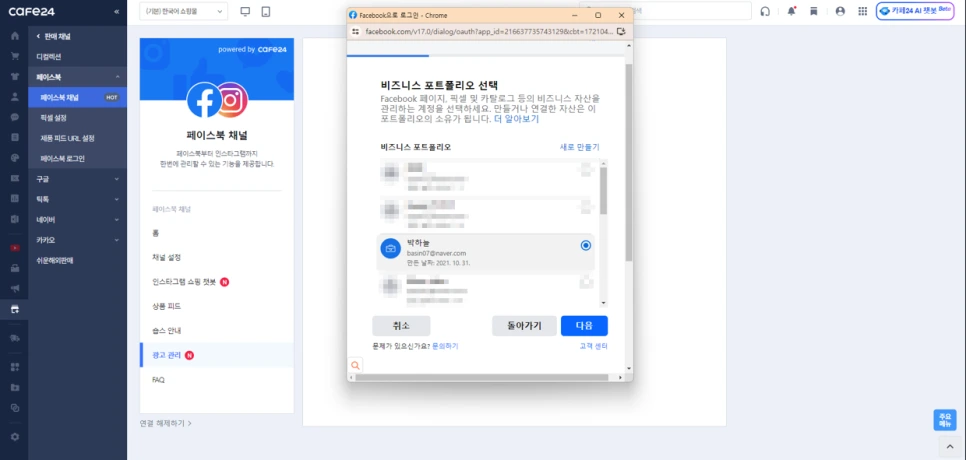Click 연결 해제하기 link
This screenshot has width=966, height=460.
[166, 423]
